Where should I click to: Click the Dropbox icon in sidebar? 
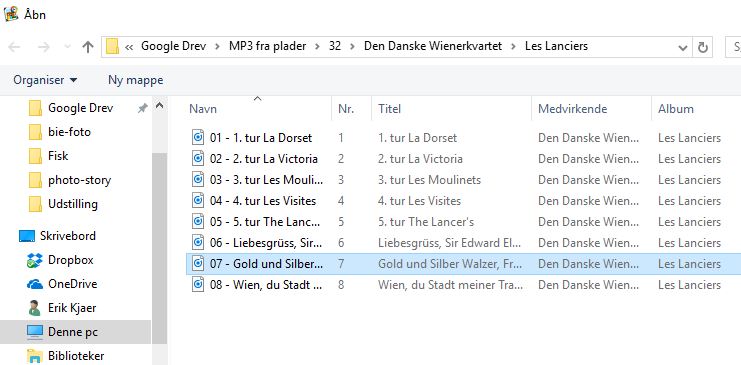coord(35,260)
